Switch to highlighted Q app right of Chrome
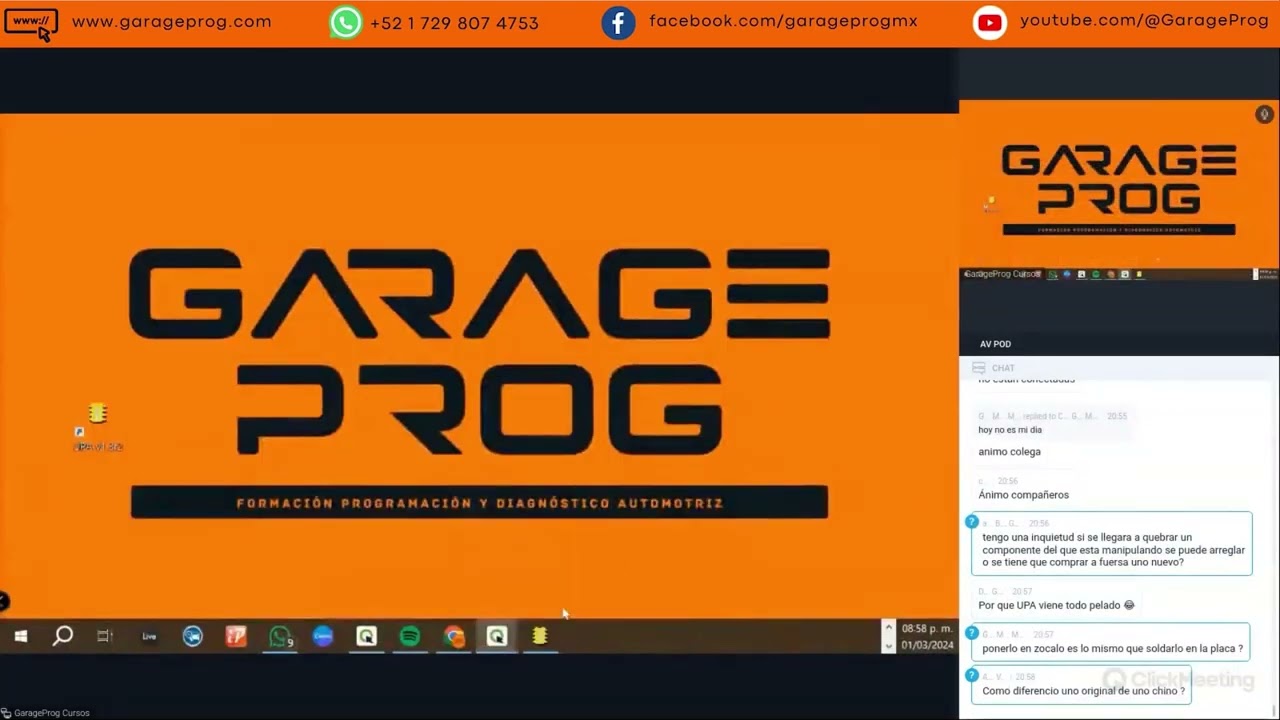This screenshot has width=1280, height=720. [x=497, y=636]
